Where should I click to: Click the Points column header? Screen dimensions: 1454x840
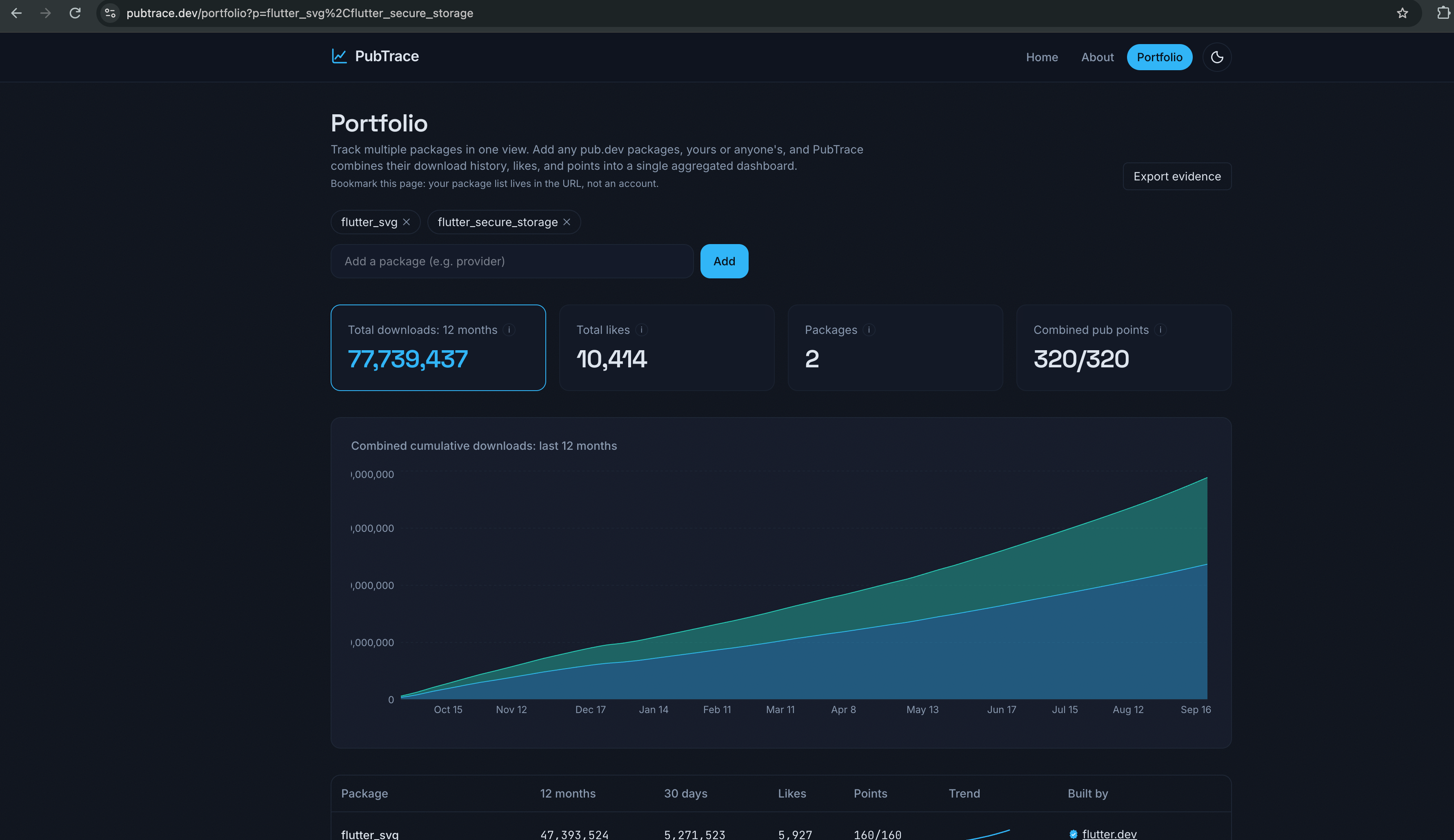pos(870,793)
